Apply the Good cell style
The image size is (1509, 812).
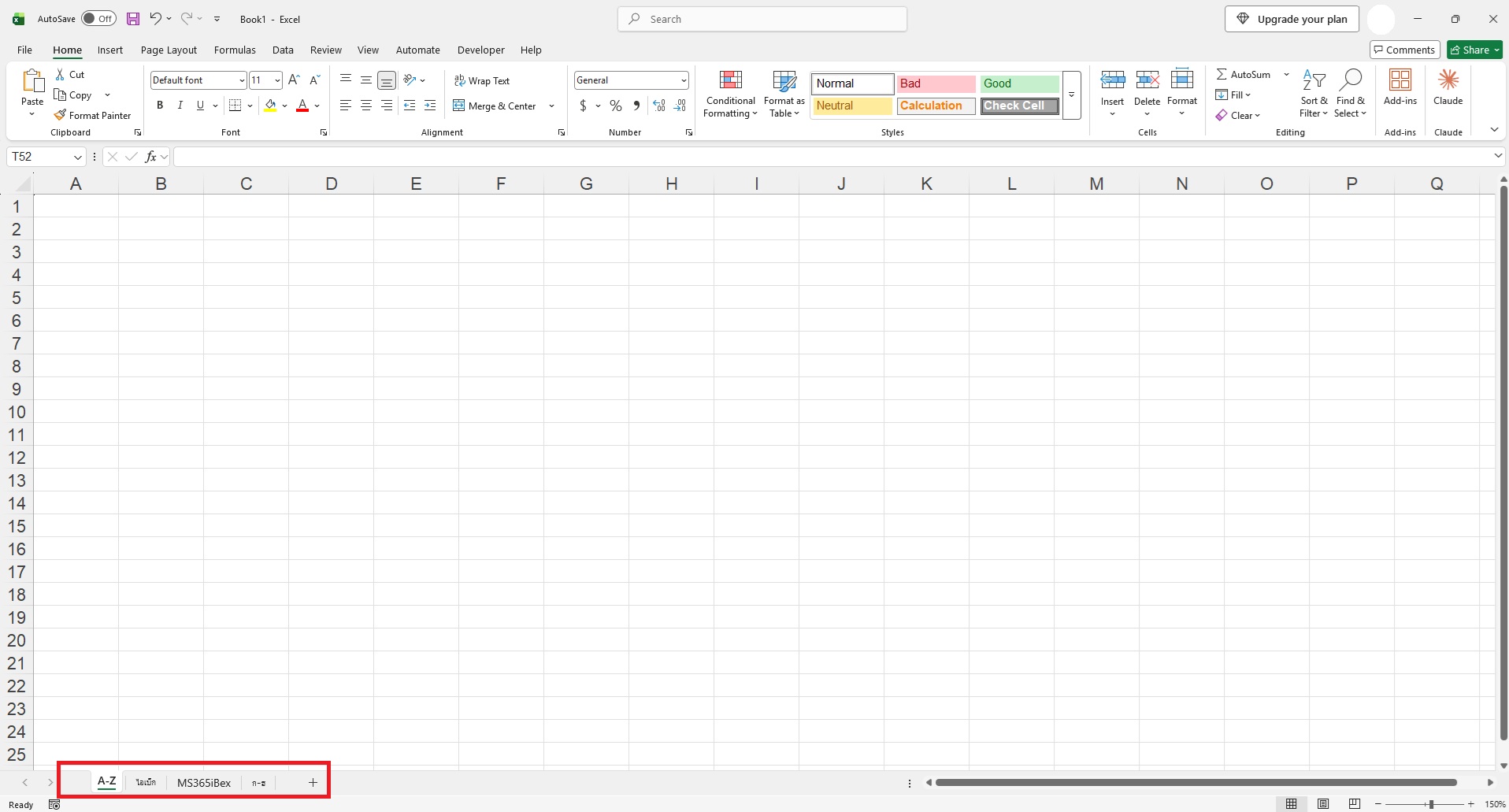tap(1020, 83)
